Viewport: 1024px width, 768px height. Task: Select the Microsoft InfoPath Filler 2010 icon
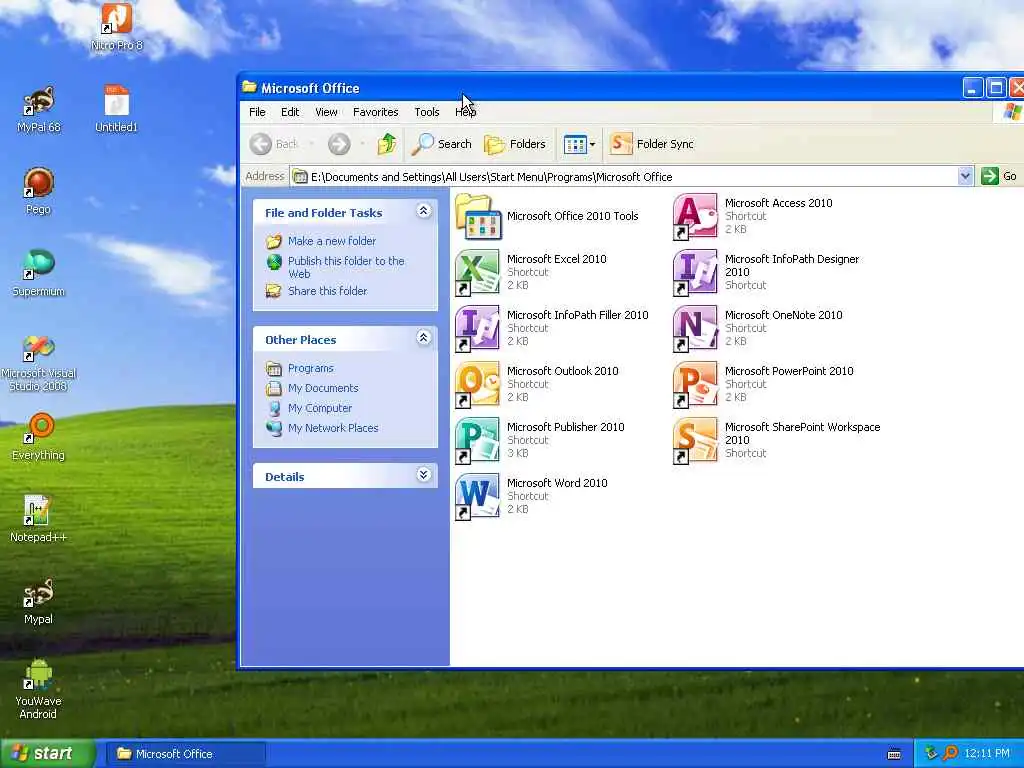477,328
